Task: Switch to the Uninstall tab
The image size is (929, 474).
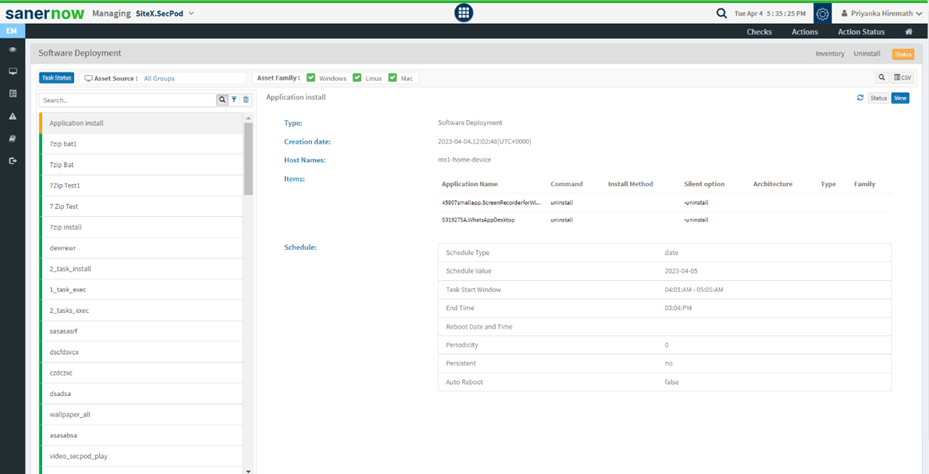Action: tap(867, 53)
